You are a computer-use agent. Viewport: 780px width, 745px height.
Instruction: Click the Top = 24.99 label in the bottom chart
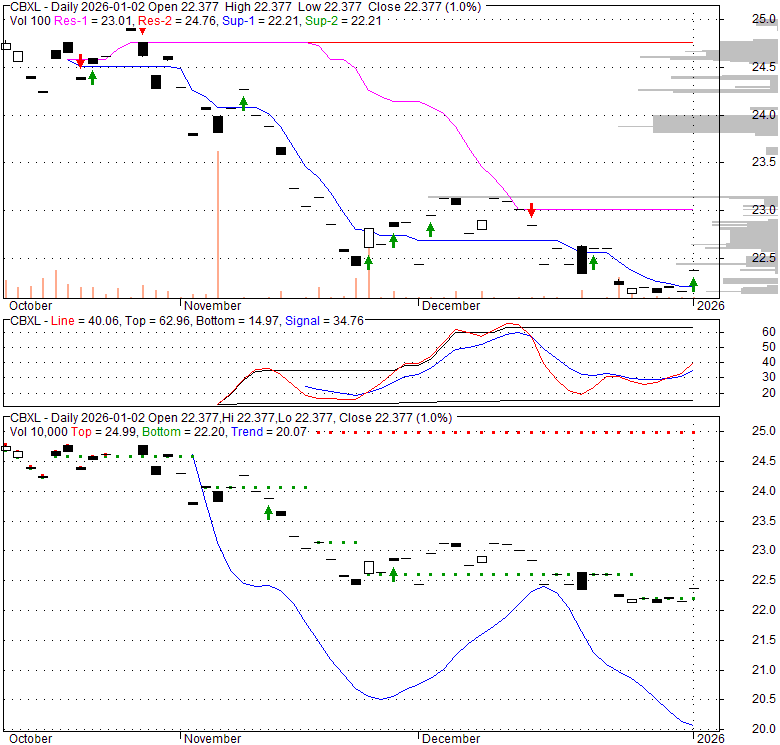click(x=99, y=431)
